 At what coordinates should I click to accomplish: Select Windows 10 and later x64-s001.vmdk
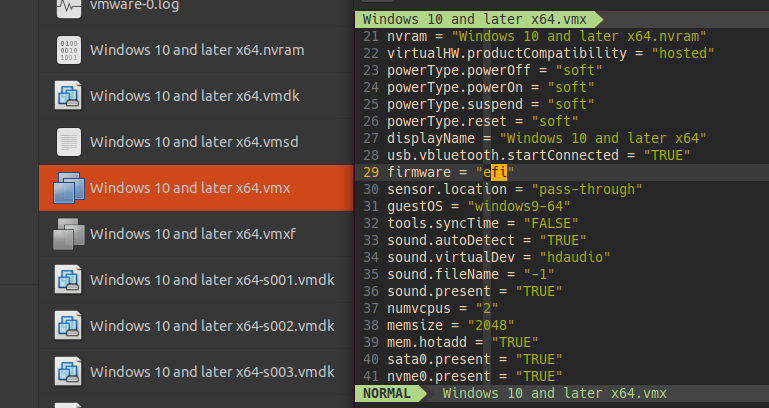(212, 280)
